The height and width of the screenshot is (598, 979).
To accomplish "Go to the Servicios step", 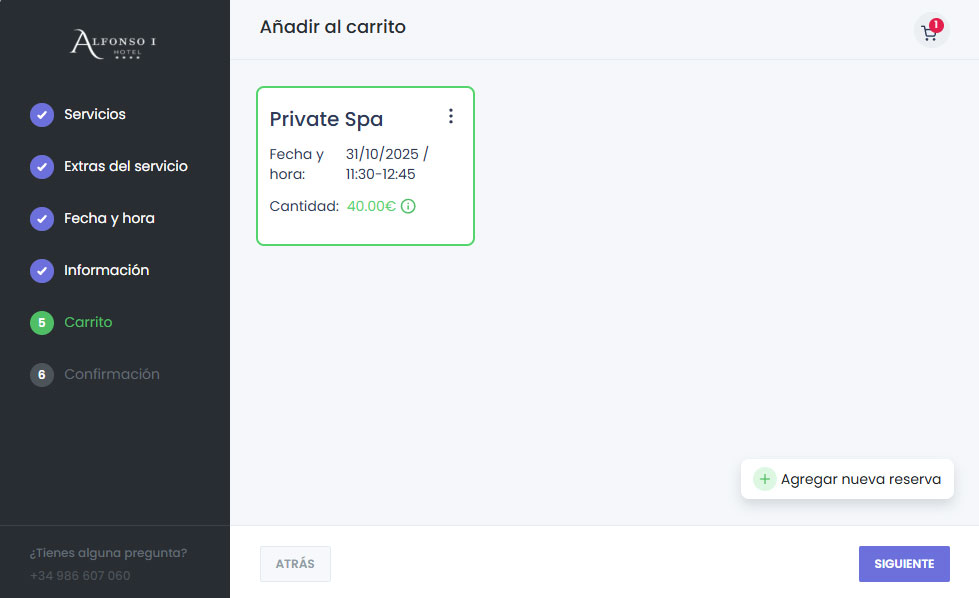I will (95, 115).
